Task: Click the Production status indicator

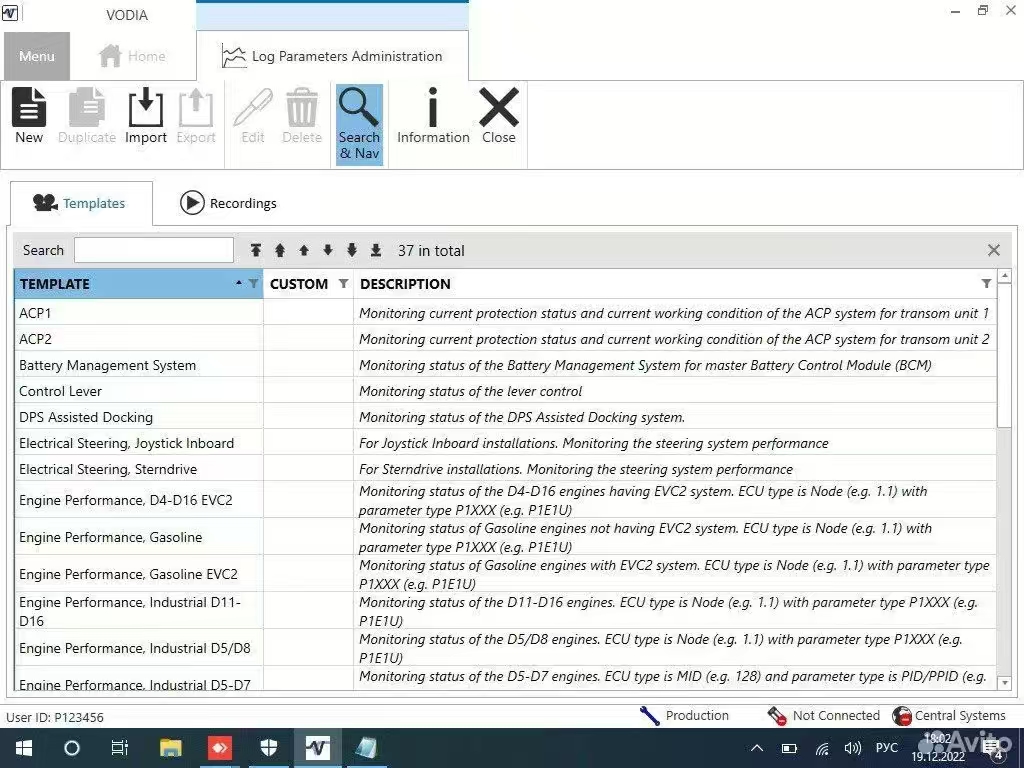Action: (x=684, y=716)
